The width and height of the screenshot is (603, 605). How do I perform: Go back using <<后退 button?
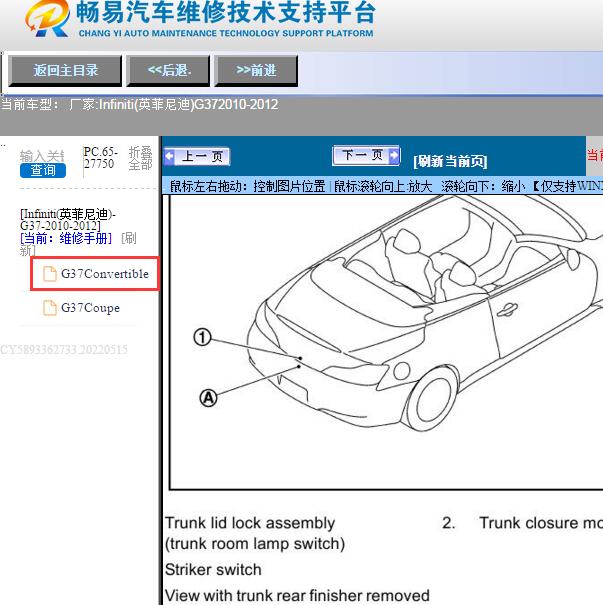pyautogui.click(x=169, y=71)
